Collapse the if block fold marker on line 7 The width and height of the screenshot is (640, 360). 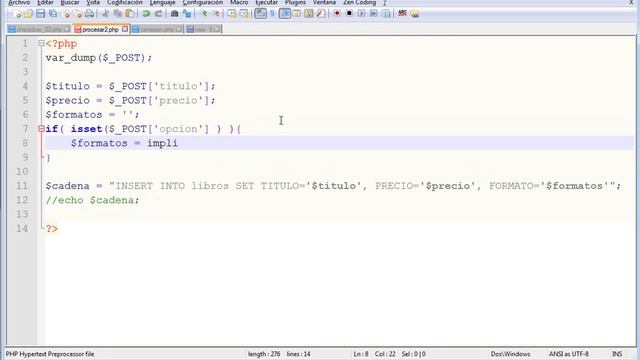(41, 129)
